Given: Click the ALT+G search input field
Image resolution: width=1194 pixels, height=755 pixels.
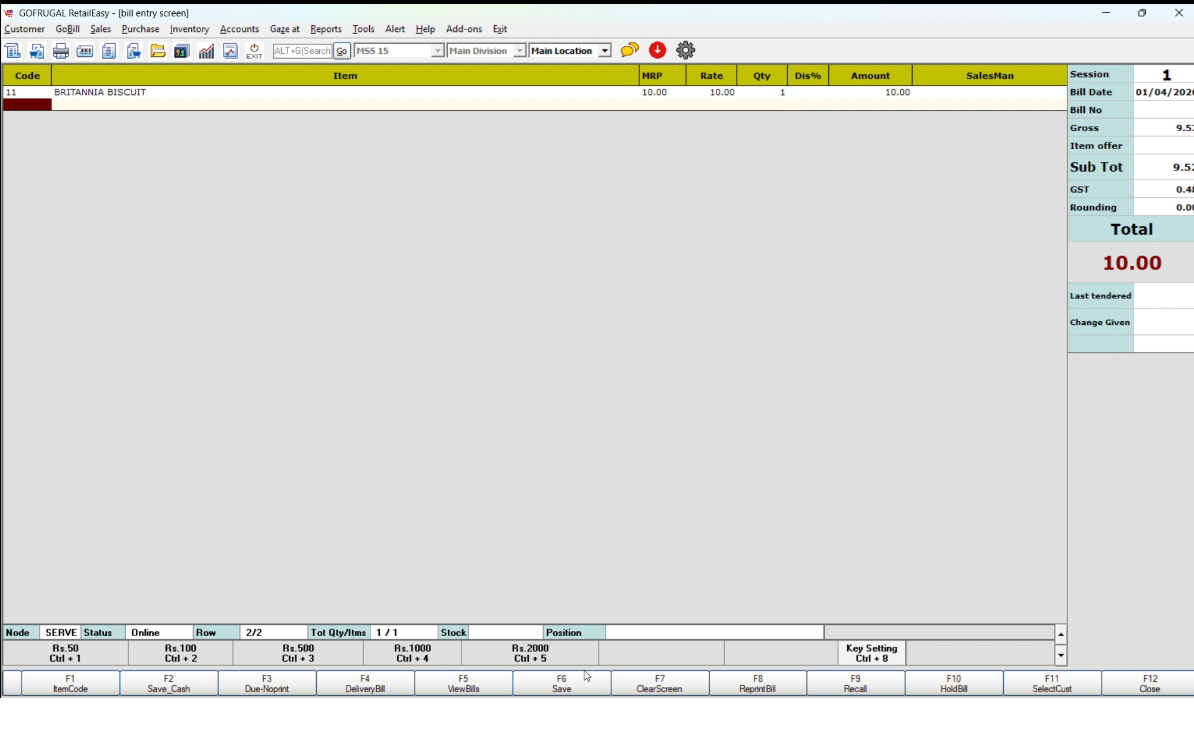Looking at the screenshot, I should [302, 51].
